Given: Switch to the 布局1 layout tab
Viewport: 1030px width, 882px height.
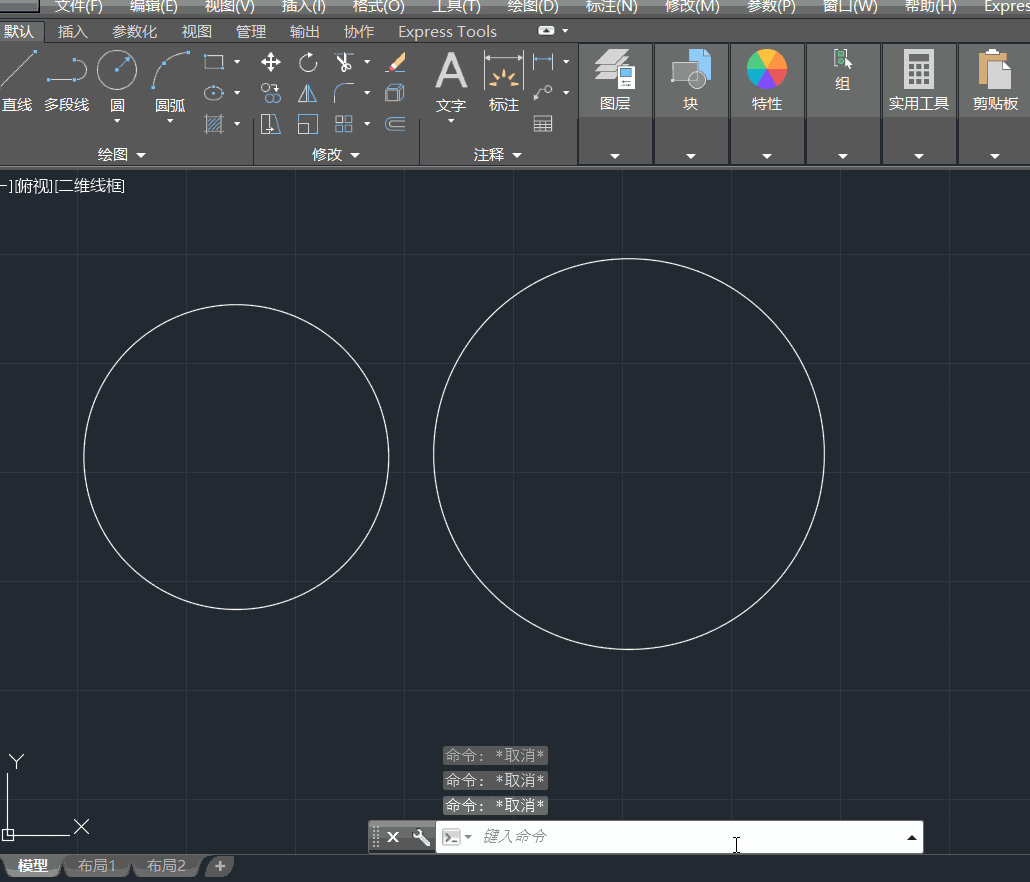Looking at the screenshot, I should pyautogui.click(x=97, y=866).
